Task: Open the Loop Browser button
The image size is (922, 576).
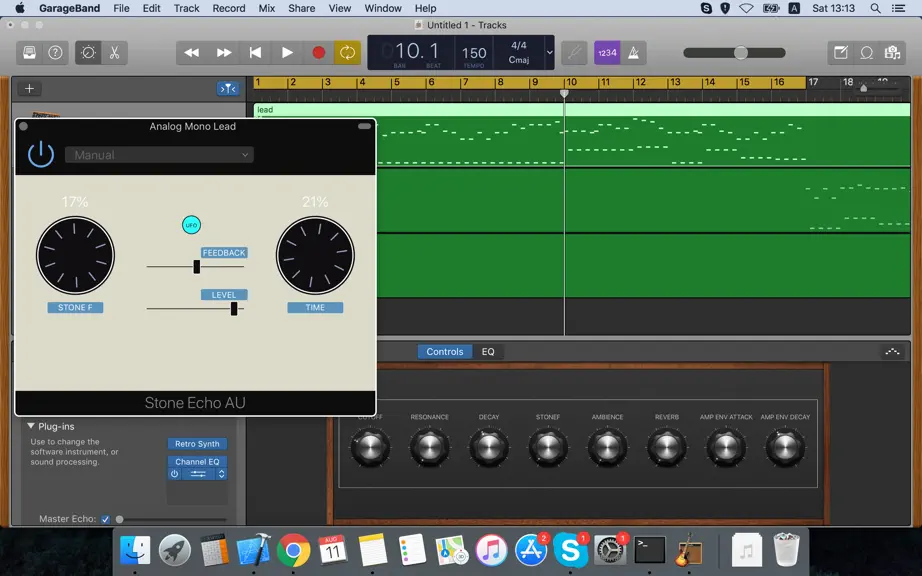Action: [x=866, y=53]
